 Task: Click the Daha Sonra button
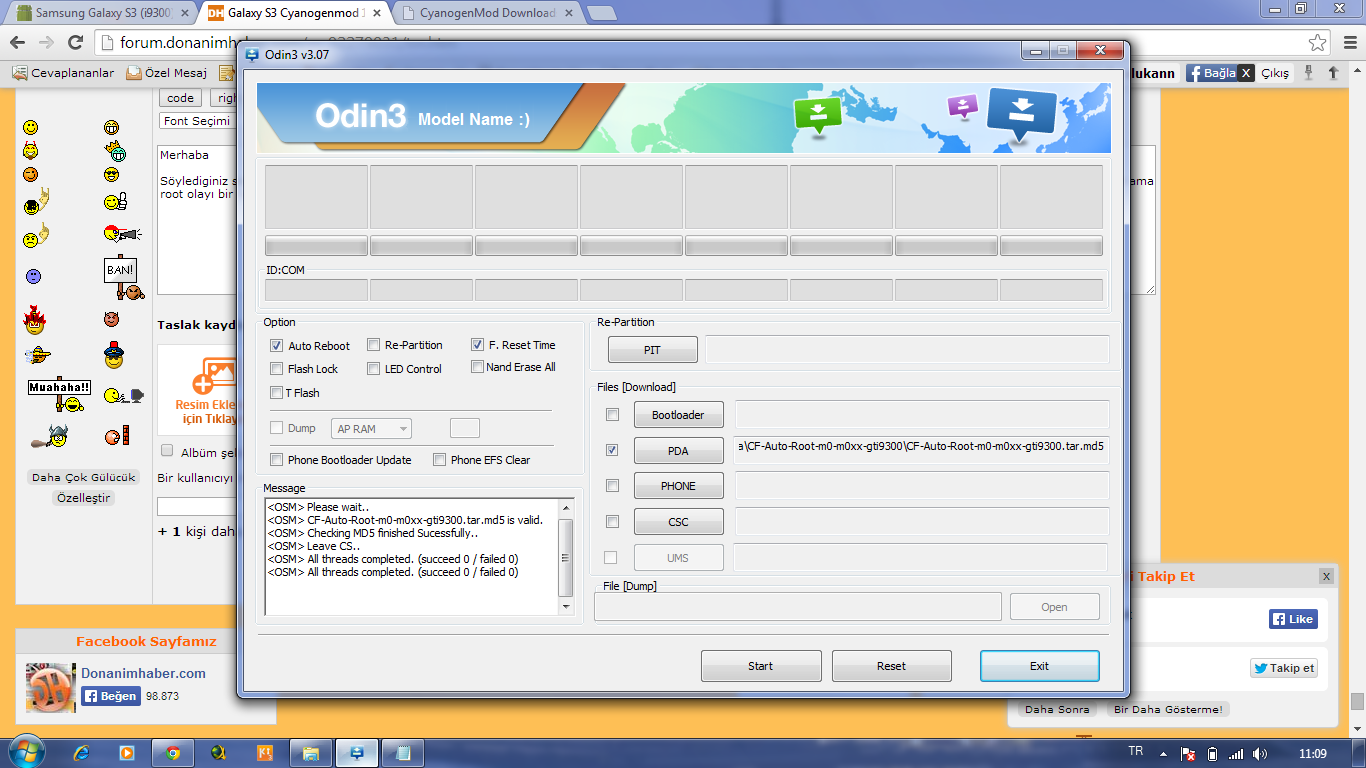1058,709
